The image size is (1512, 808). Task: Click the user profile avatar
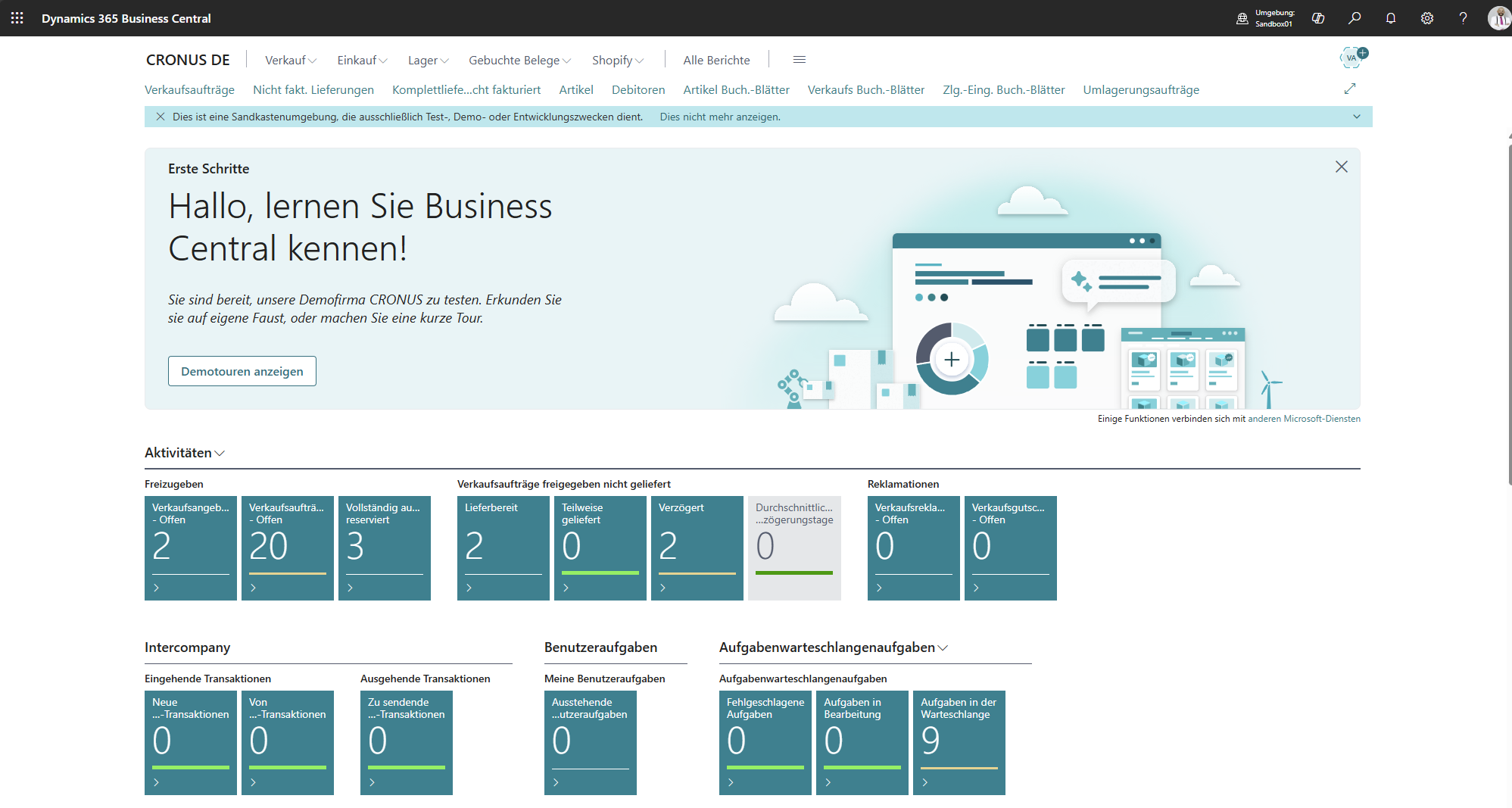(1498, 18)
